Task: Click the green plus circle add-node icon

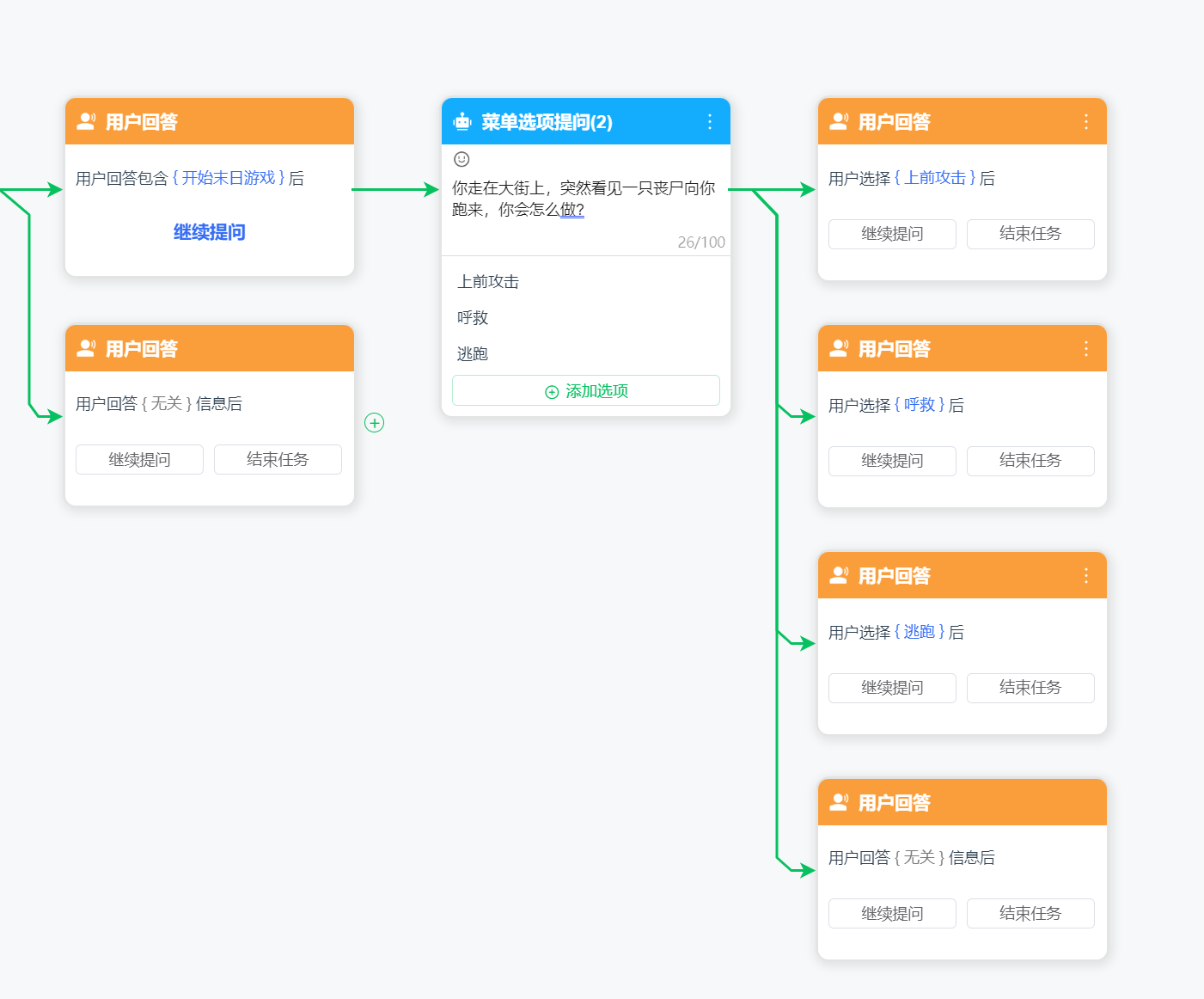Action: pyautogui.click(x=375, y=423)
